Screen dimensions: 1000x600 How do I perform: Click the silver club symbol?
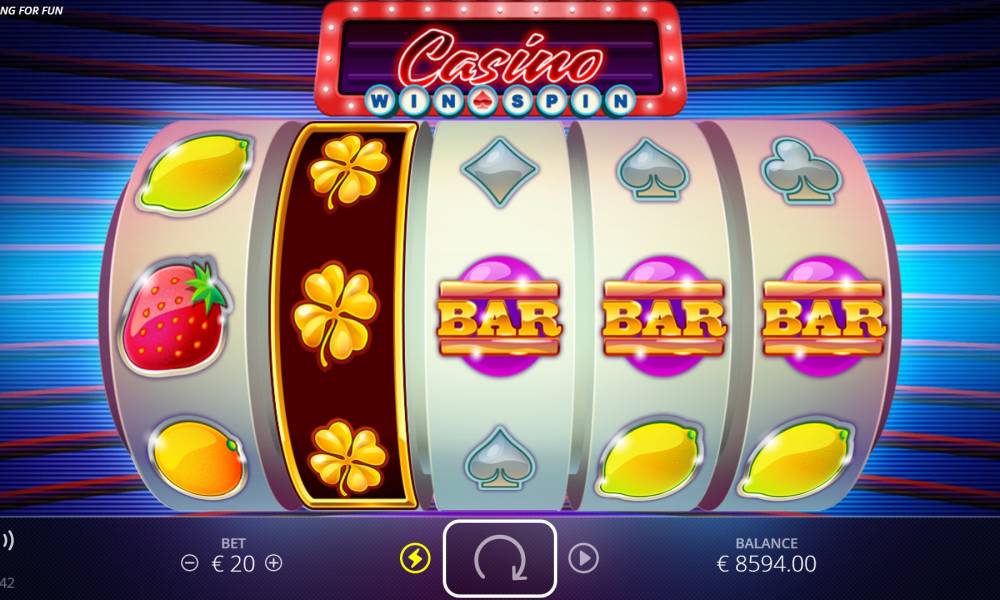pyautogui.click(x=802, y=172)
